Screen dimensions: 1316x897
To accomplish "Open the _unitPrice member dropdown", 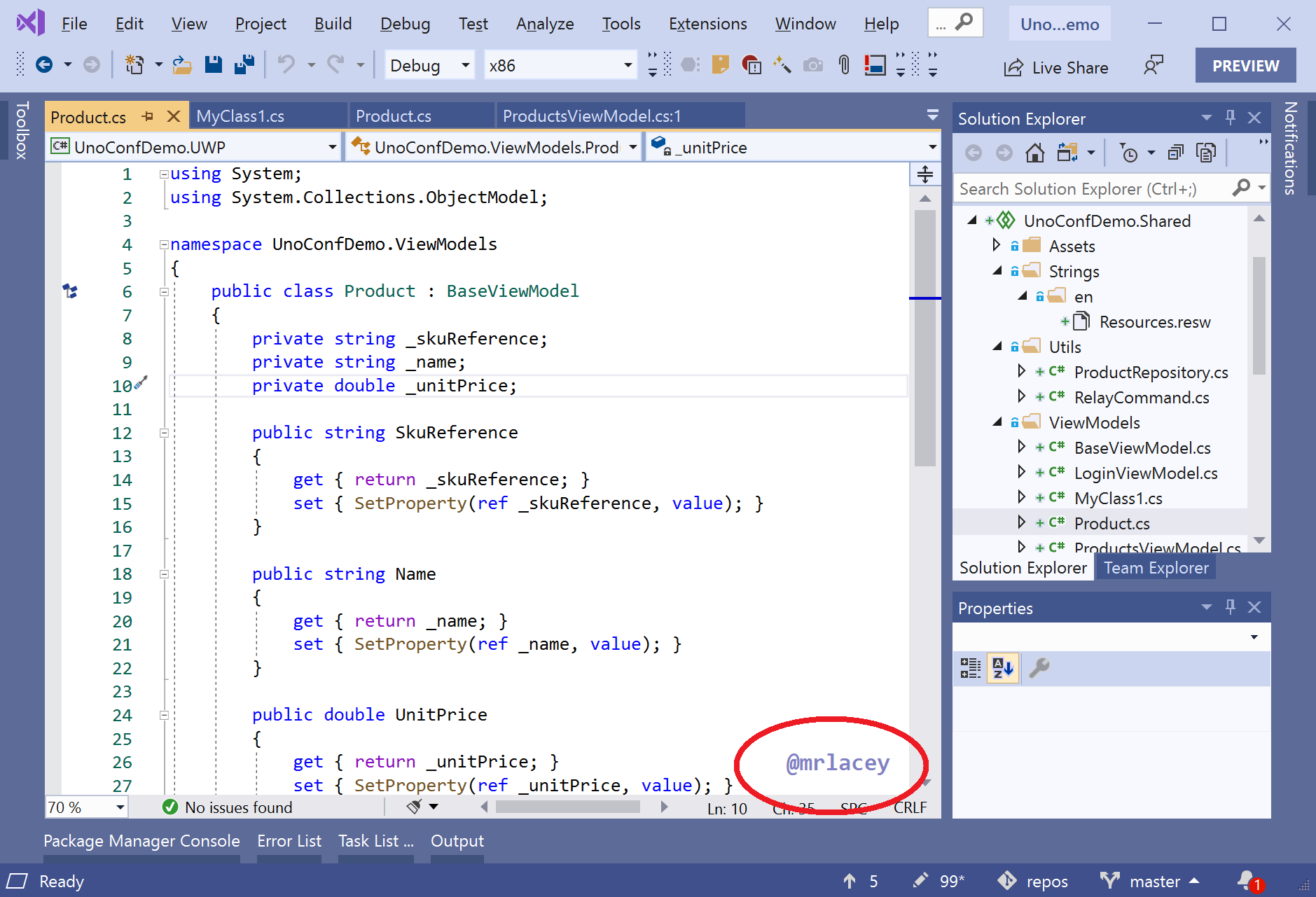I will [x=793, y=147].
